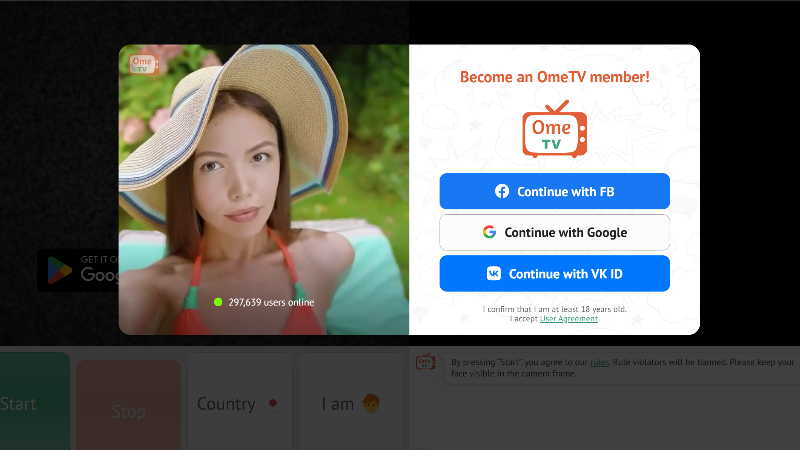Click the OmeTV watermark on the video
The image size is (800, 450).
click(143, 64)
